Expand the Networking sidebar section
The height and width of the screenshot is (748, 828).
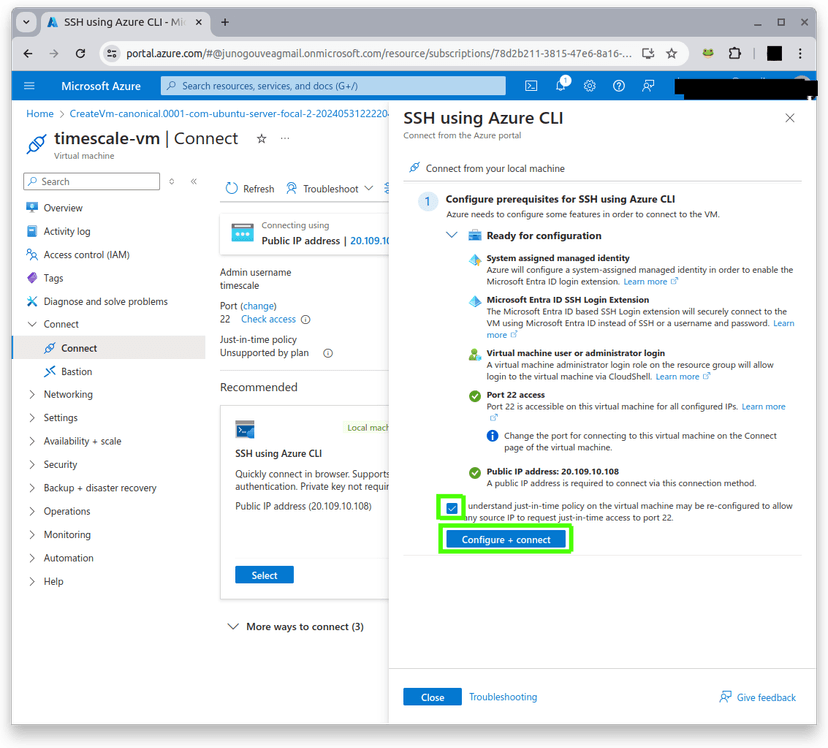(x=67, y=394)
